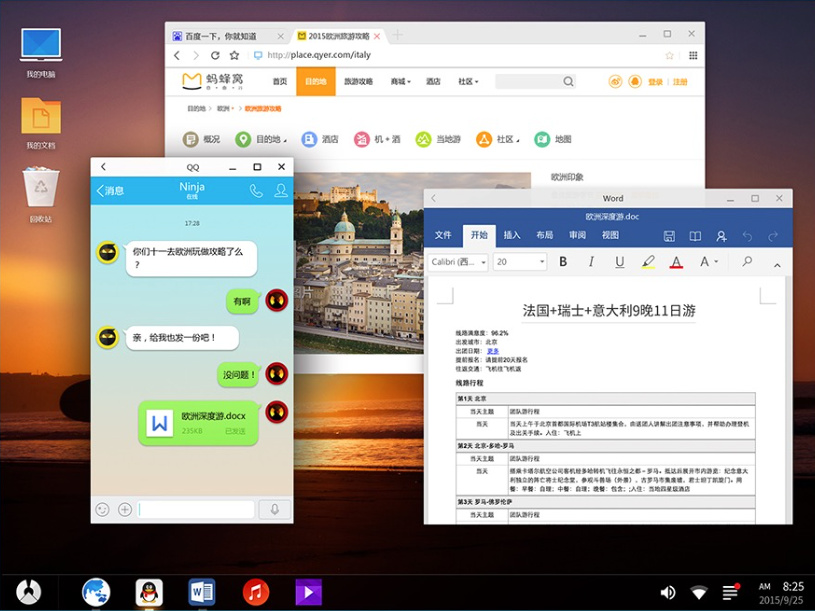
Task: Click the star at address bar right end
Action: (x=669, y=55)
